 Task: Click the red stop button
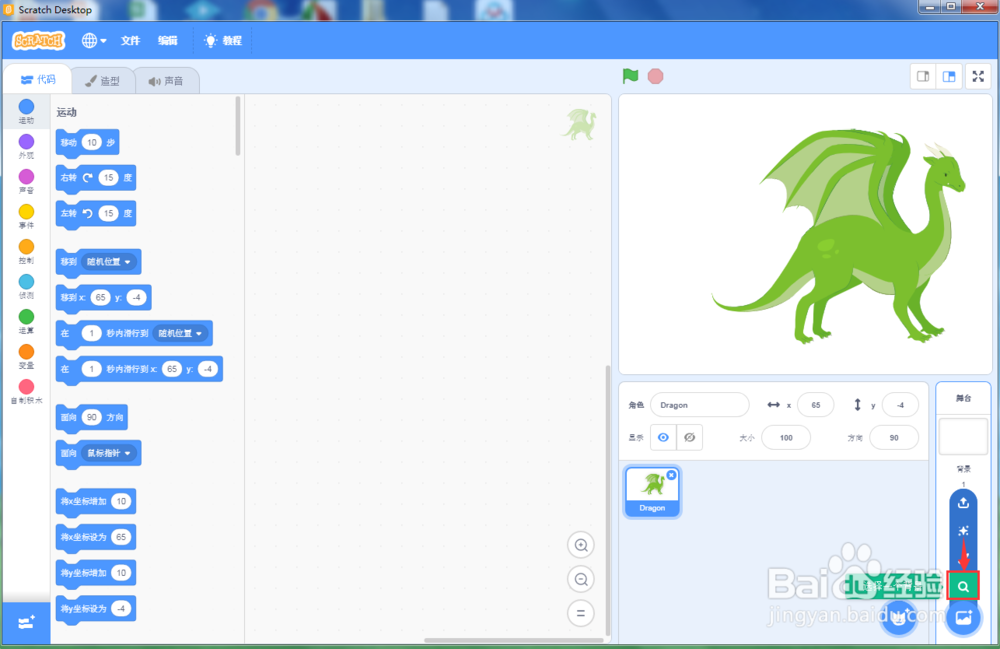(655, 77)
